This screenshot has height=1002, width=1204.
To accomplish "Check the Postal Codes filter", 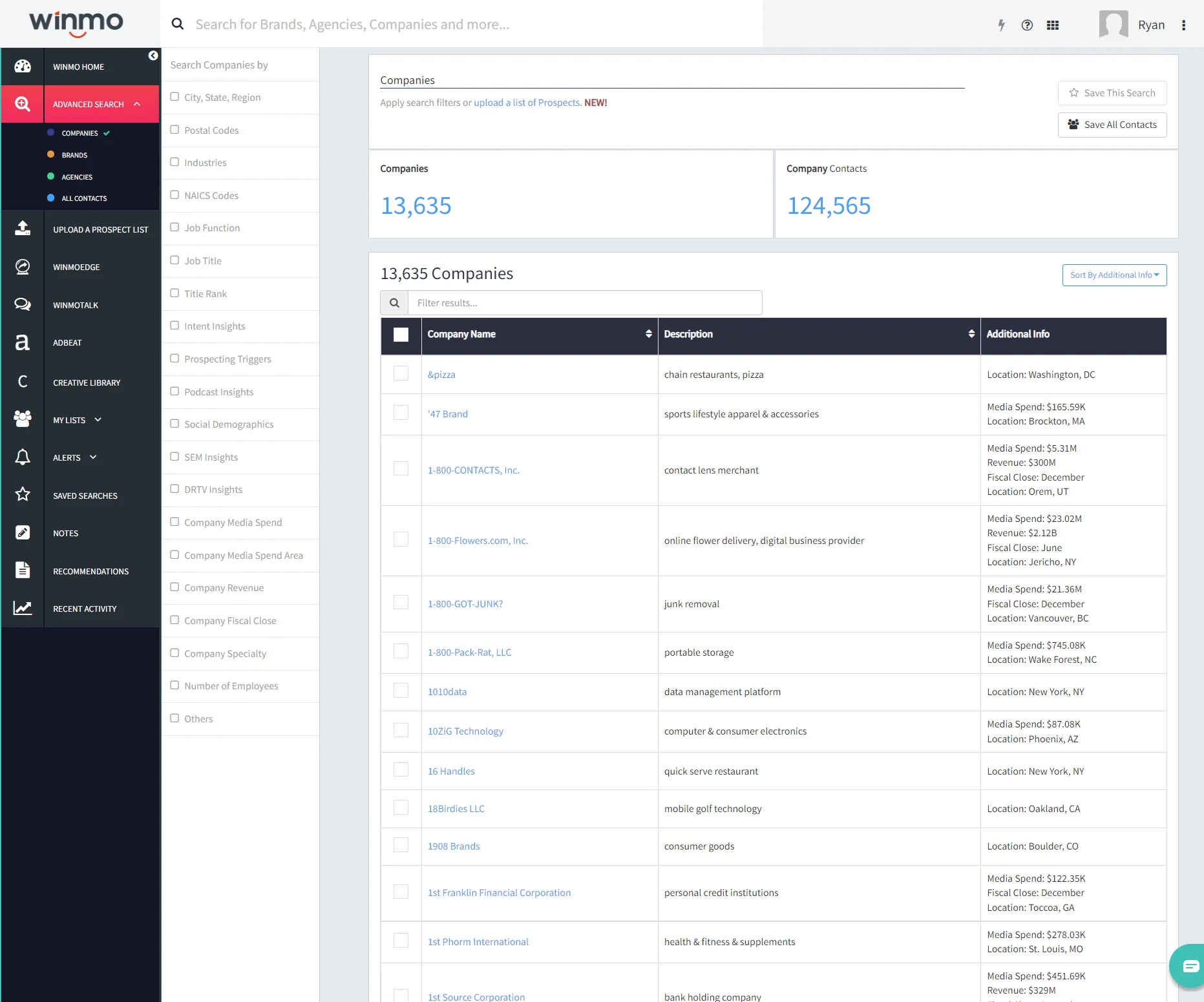I will tap(174, 130).
